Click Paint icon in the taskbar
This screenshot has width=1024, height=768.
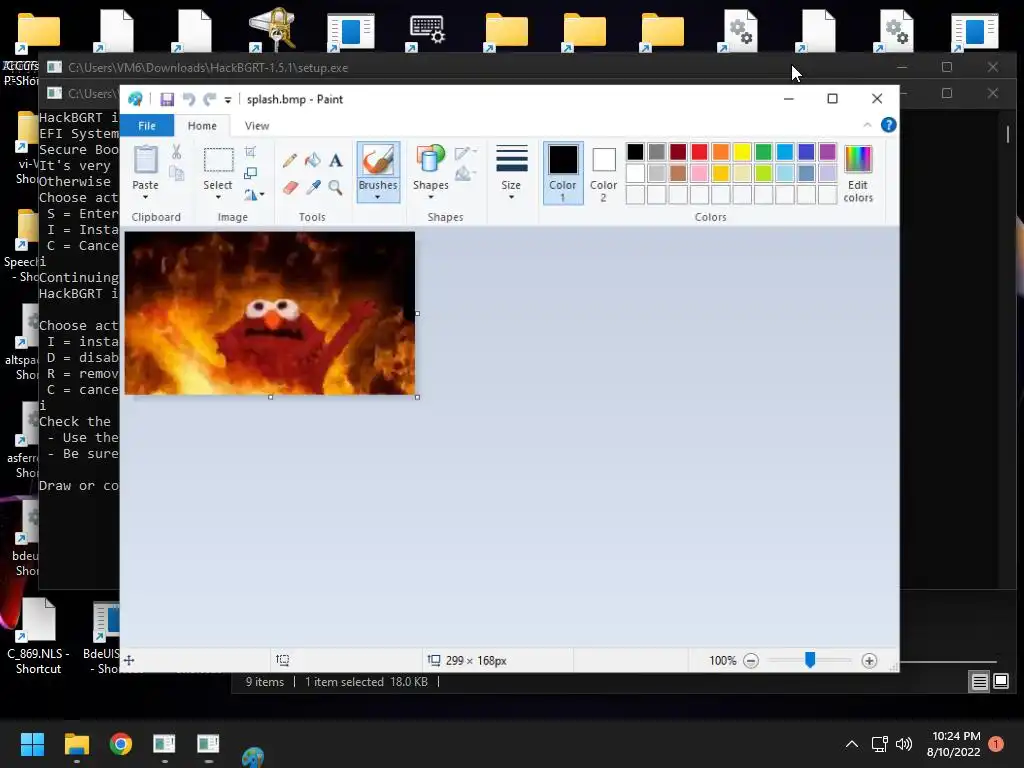[x=253, y=756]
